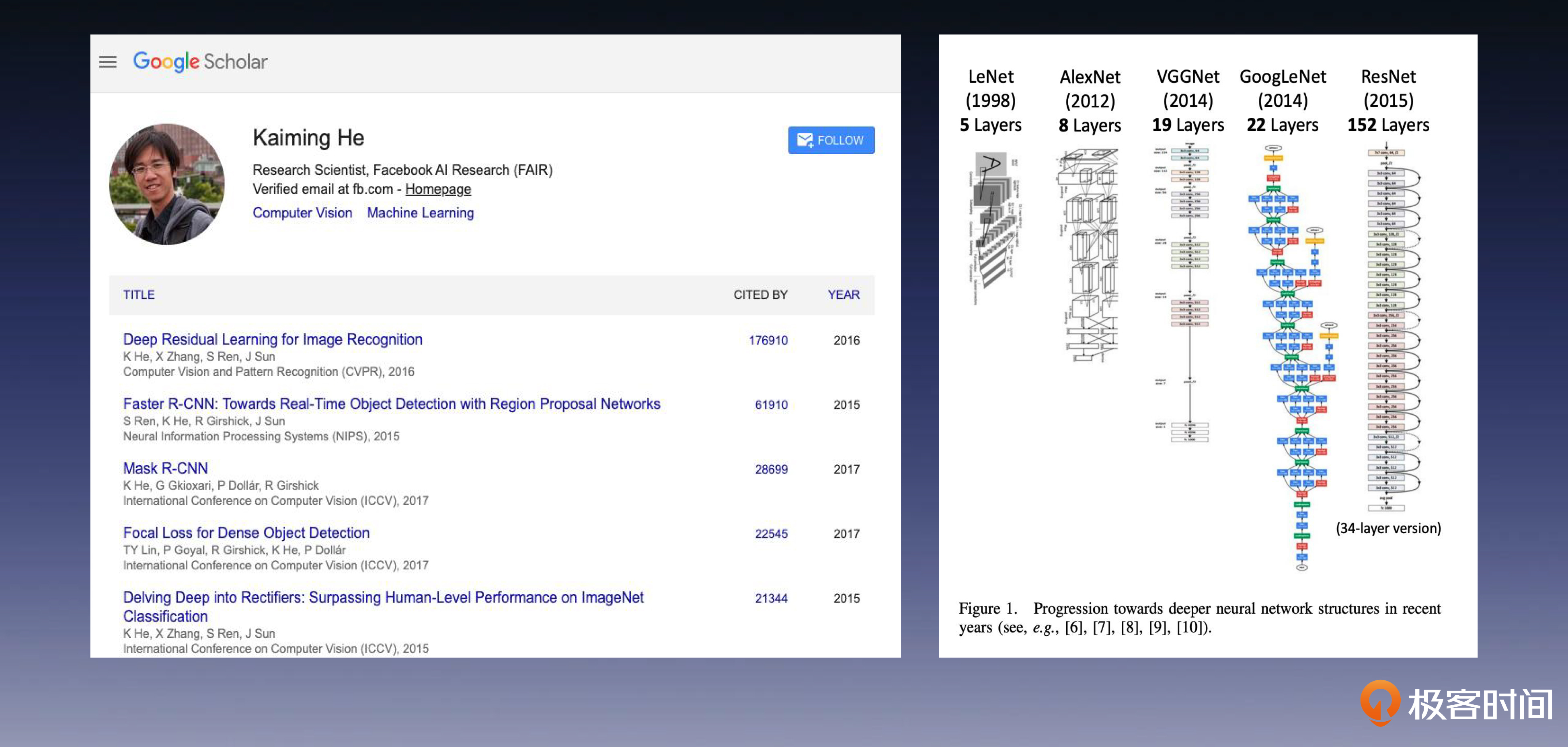View 61910 citations for Faster R-CNN

pyautogui.click(x=771, y=405)
